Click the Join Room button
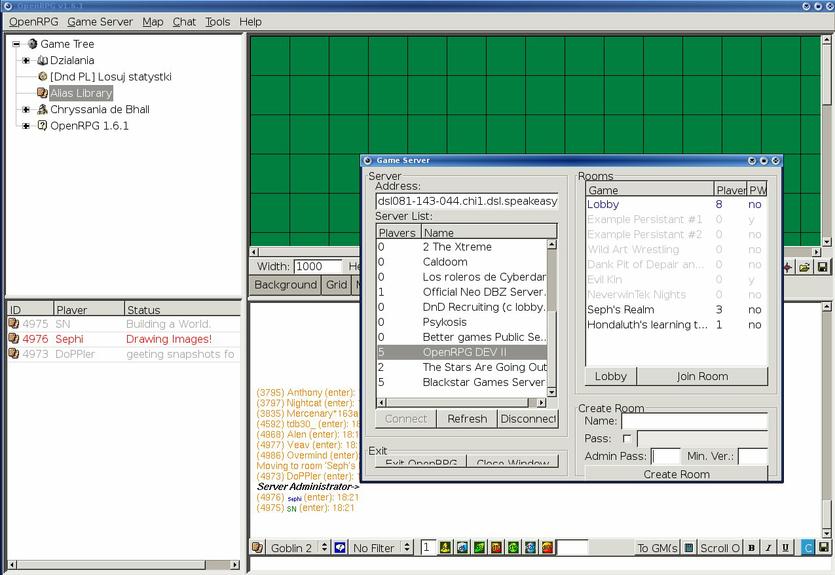Screen dimensions: 835x575 coord(702,376)
